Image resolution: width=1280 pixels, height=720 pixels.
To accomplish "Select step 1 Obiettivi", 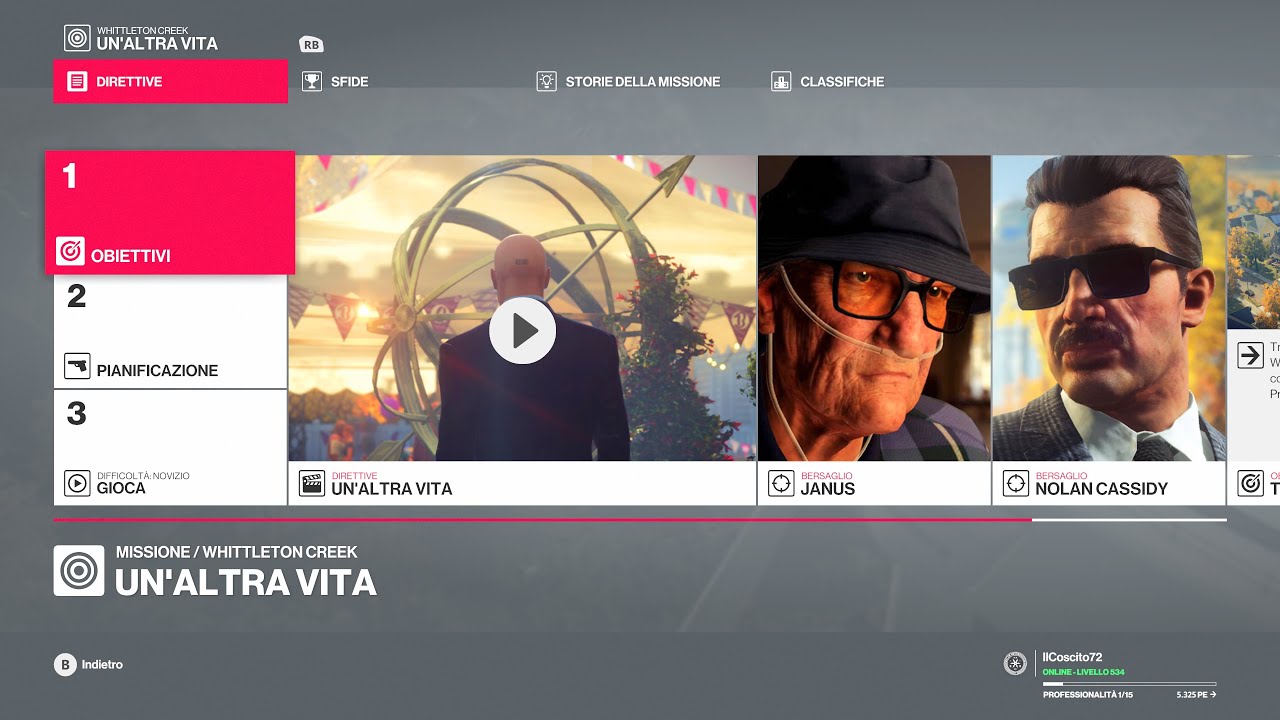I will coord(170,212).
